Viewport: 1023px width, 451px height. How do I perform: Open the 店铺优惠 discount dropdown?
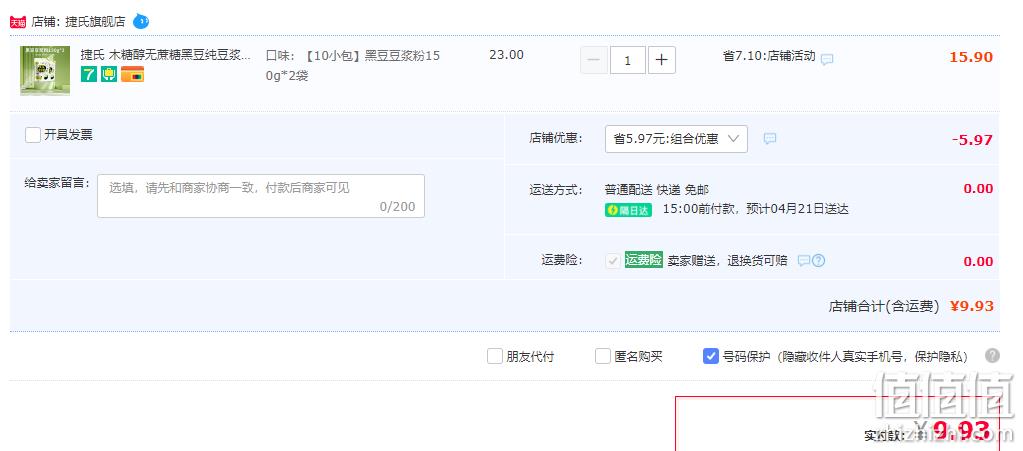676,139
